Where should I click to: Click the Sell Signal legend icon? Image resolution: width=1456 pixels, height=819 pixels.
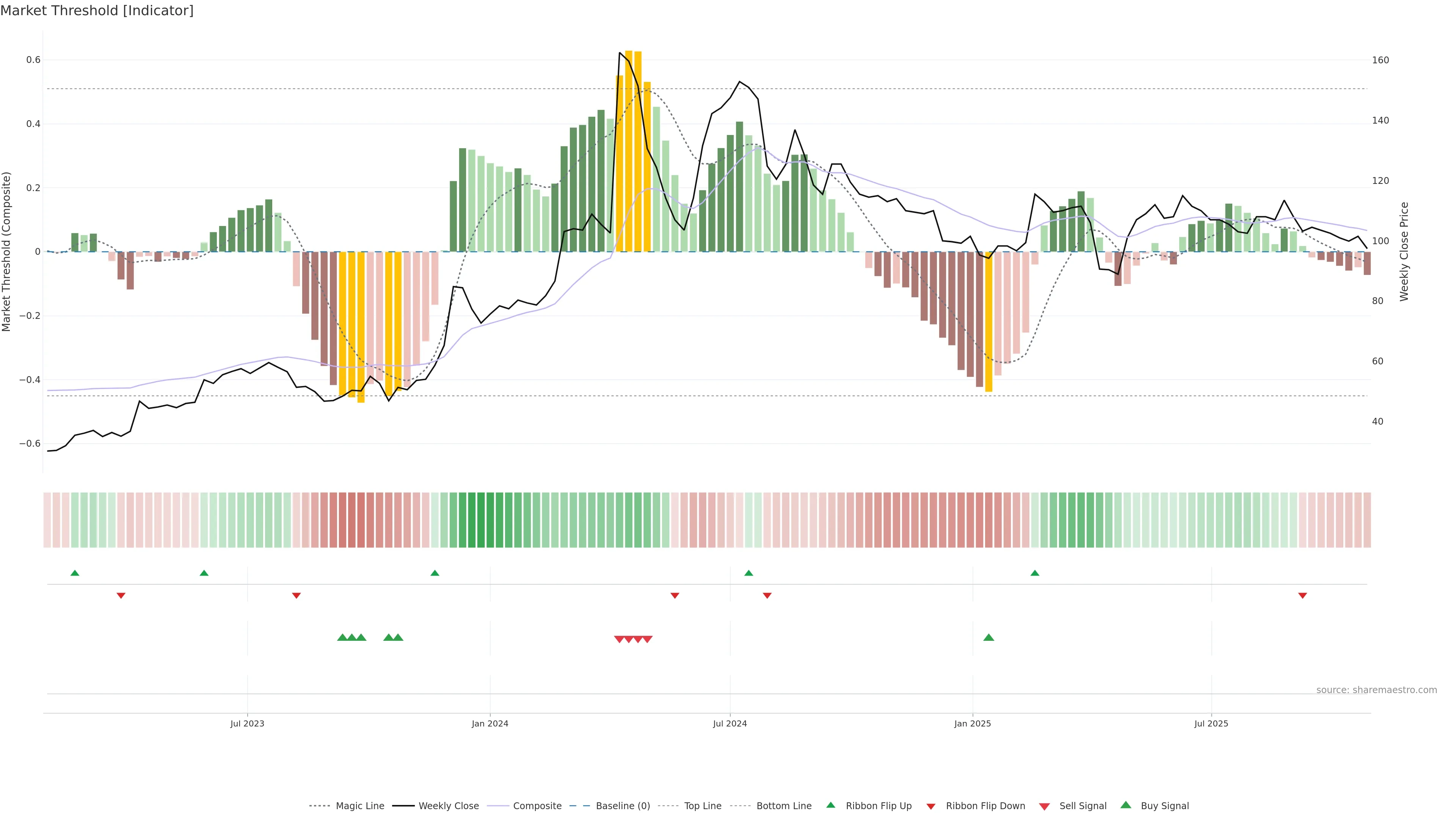click(1045, 806)
